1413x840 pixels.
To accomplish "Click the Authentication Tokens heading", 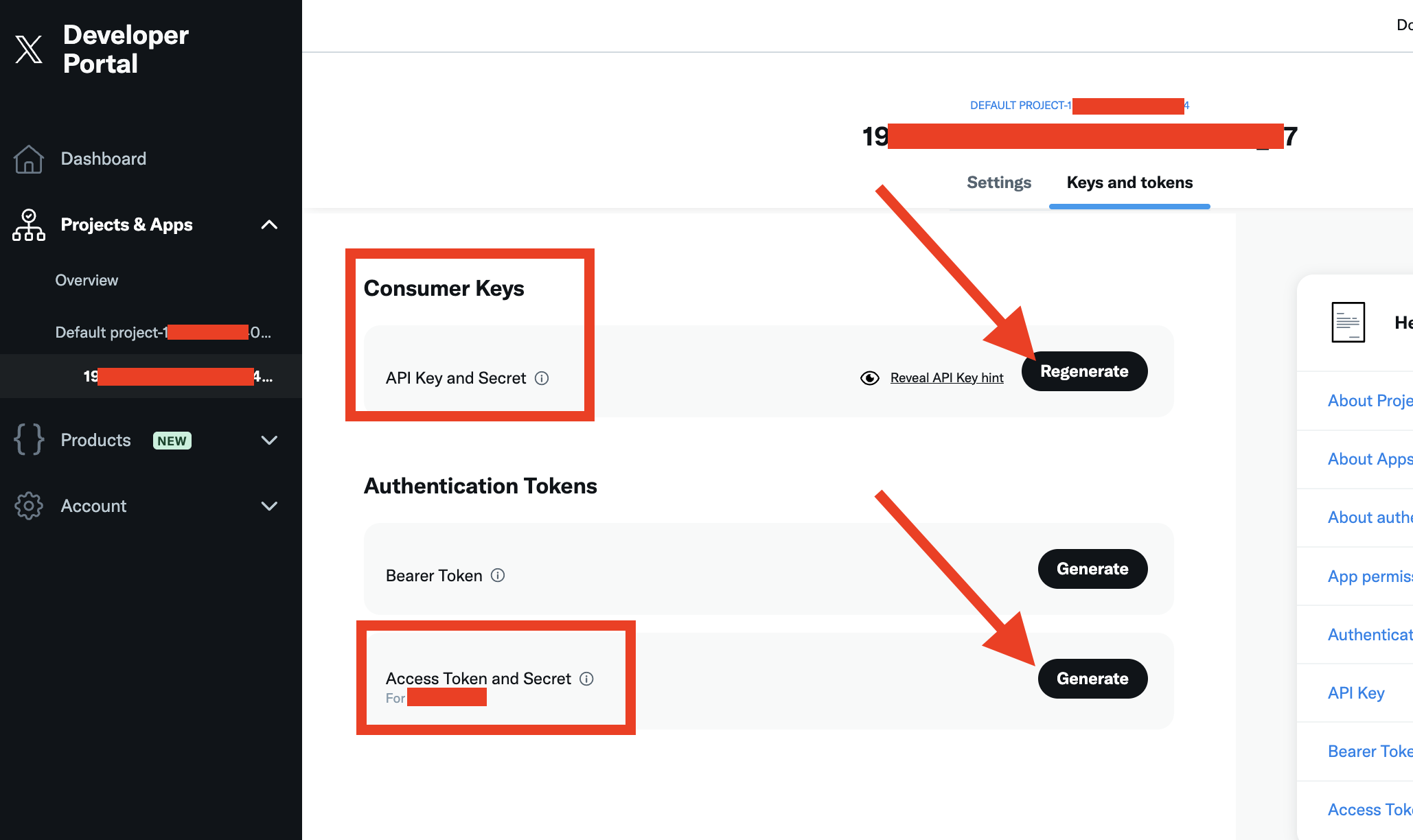I will coord(481,486).
